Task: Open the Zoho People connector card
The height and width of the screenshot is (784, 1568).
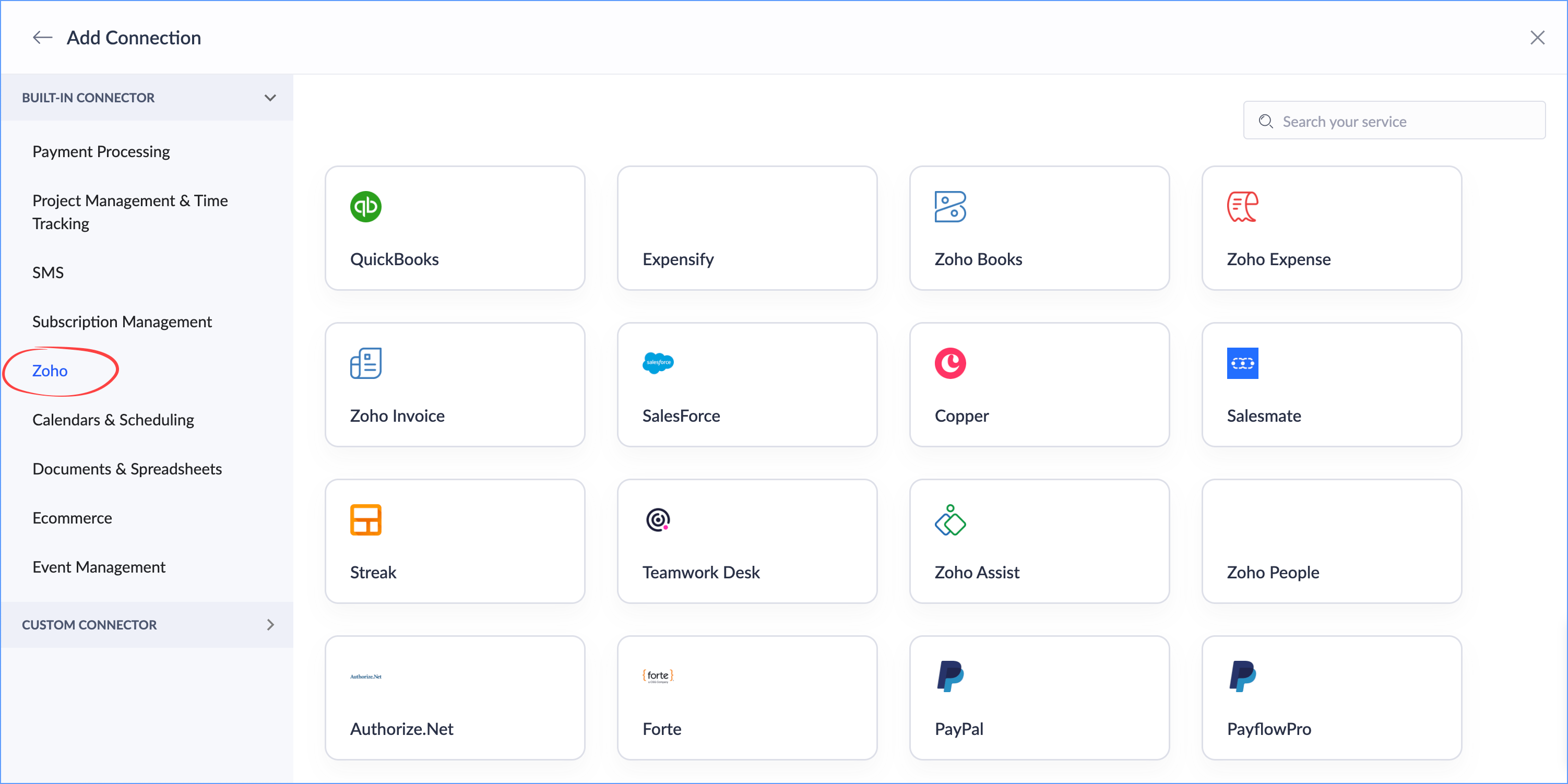Action: coord(1331,541)
